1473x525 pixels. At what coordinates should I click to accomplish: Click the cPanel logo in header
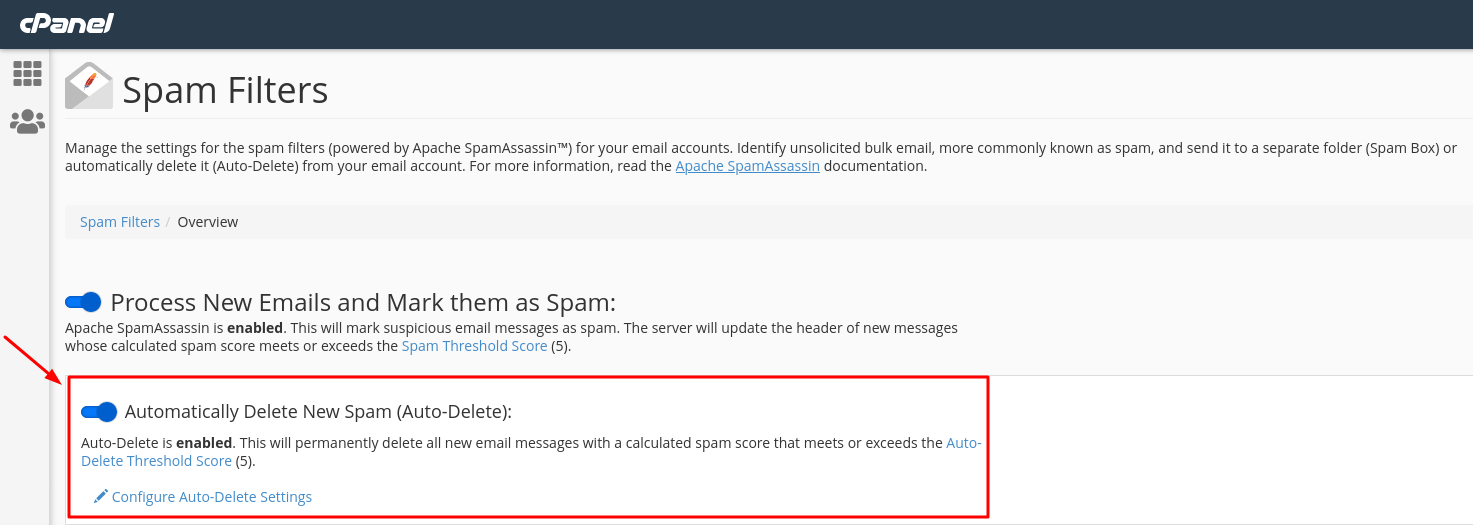[67, 22]
